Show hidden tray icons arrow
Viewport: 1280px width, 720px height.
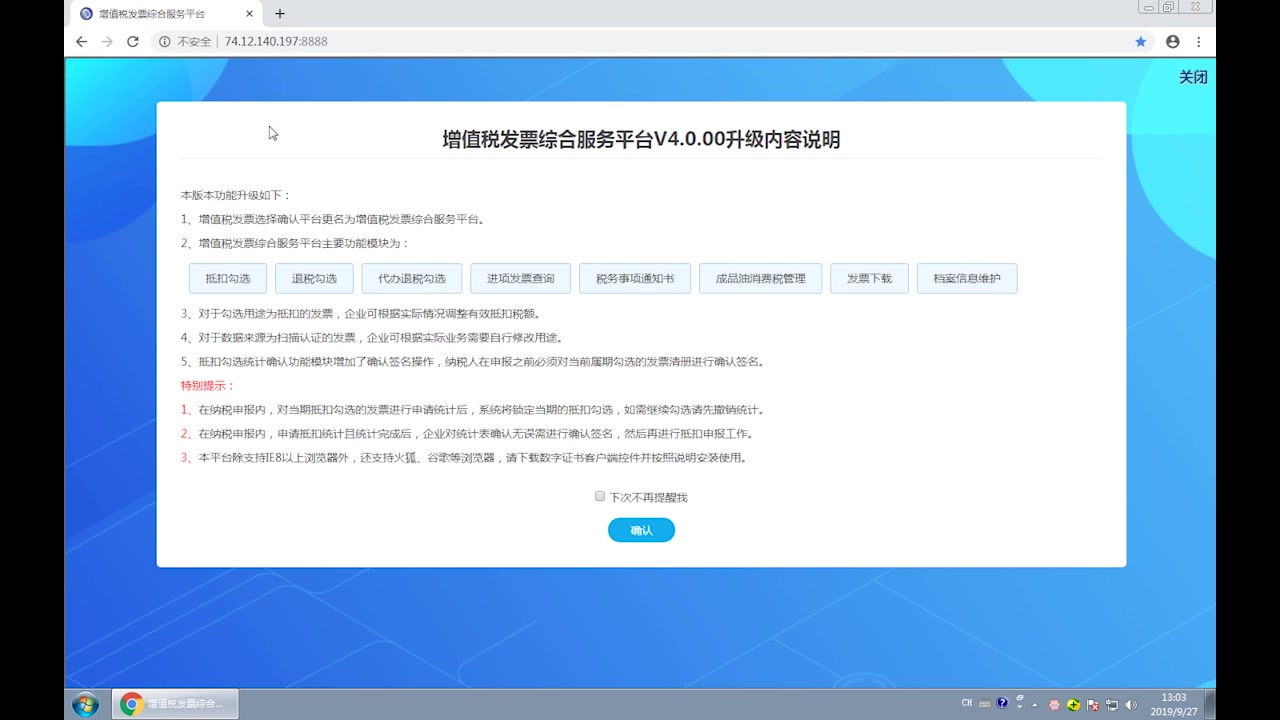1035,705
